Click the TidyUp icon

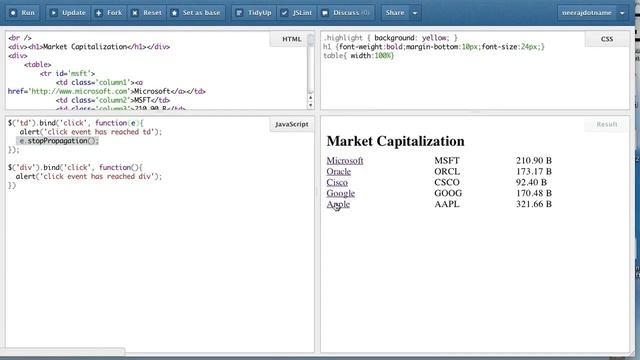(239, 13)
